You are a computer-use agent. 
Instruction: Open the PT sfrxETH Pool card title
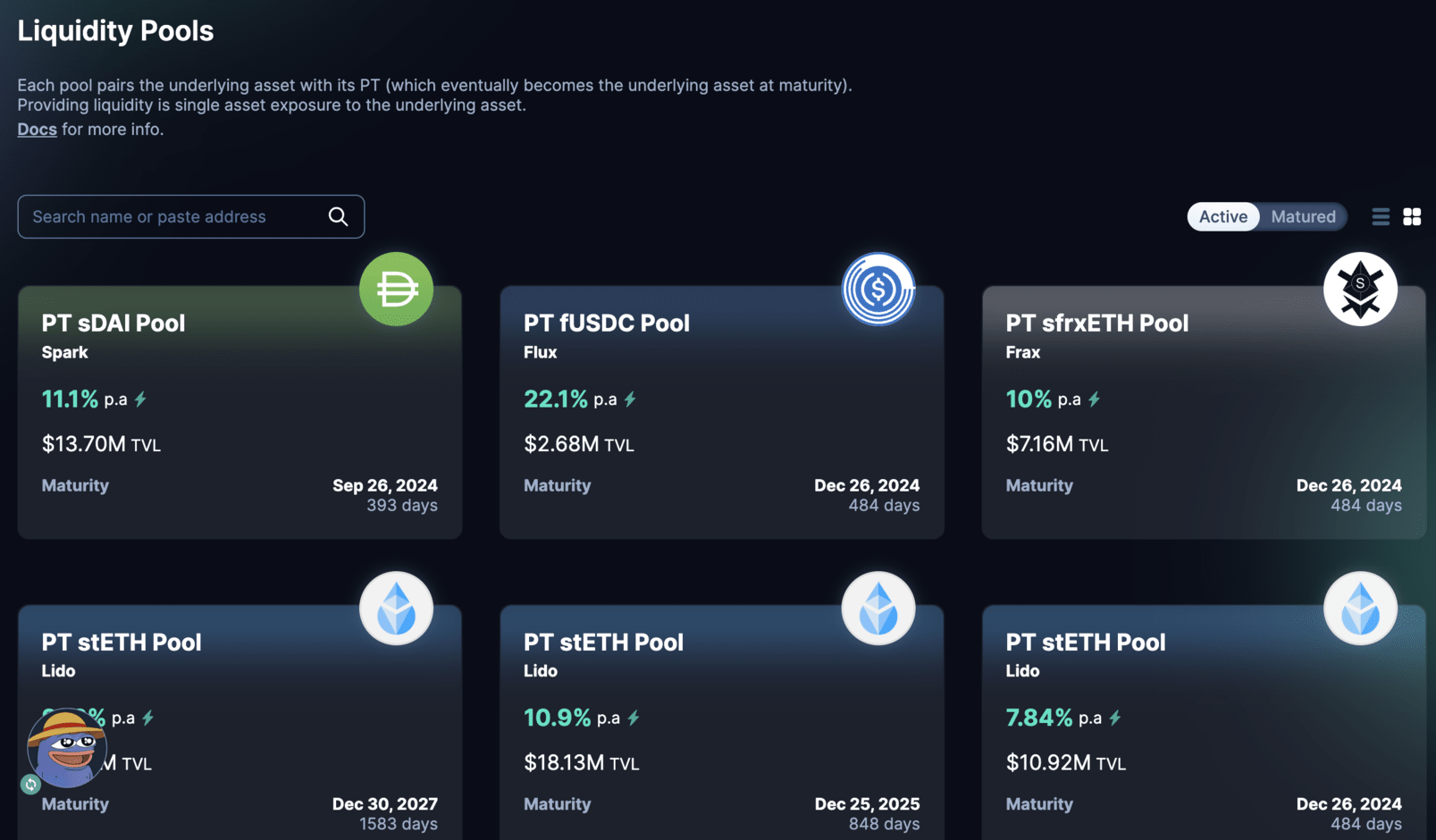(x=1097, y=323)
